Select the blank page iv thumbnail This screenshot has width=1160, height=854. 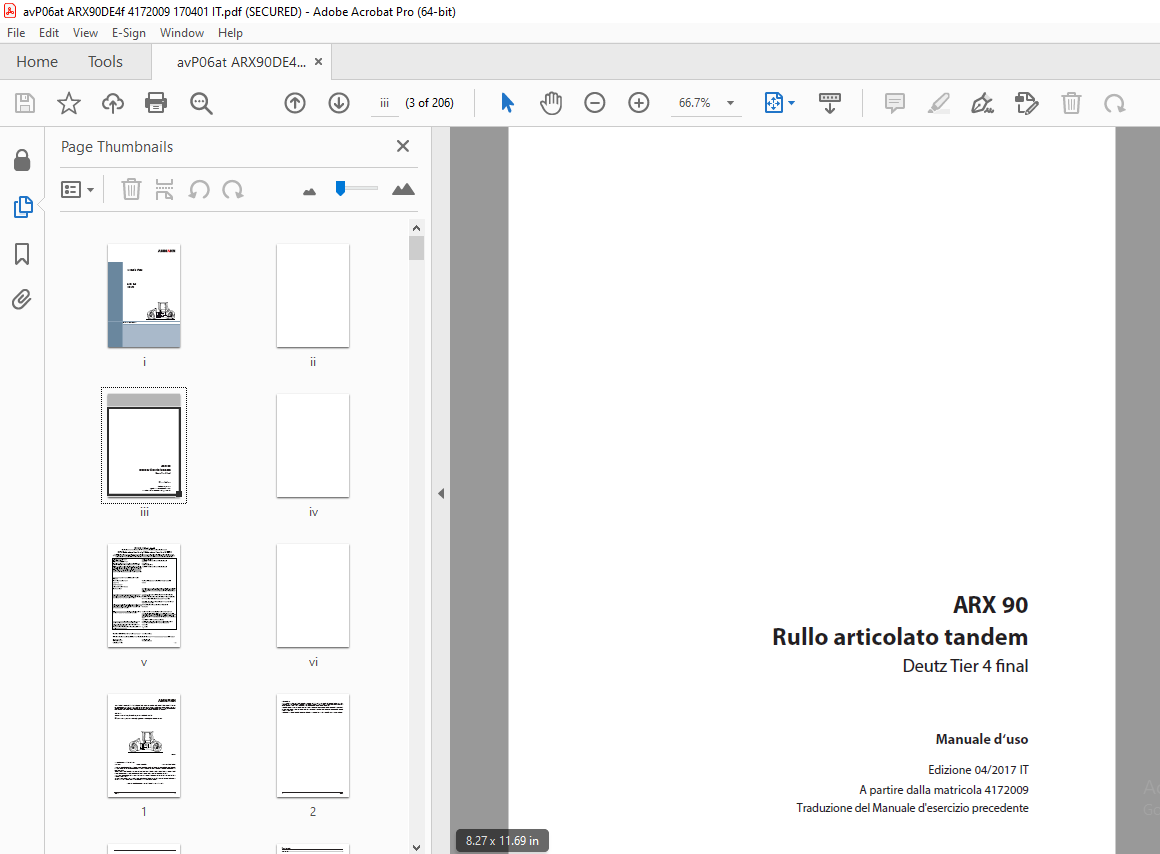tap(313, 446)
